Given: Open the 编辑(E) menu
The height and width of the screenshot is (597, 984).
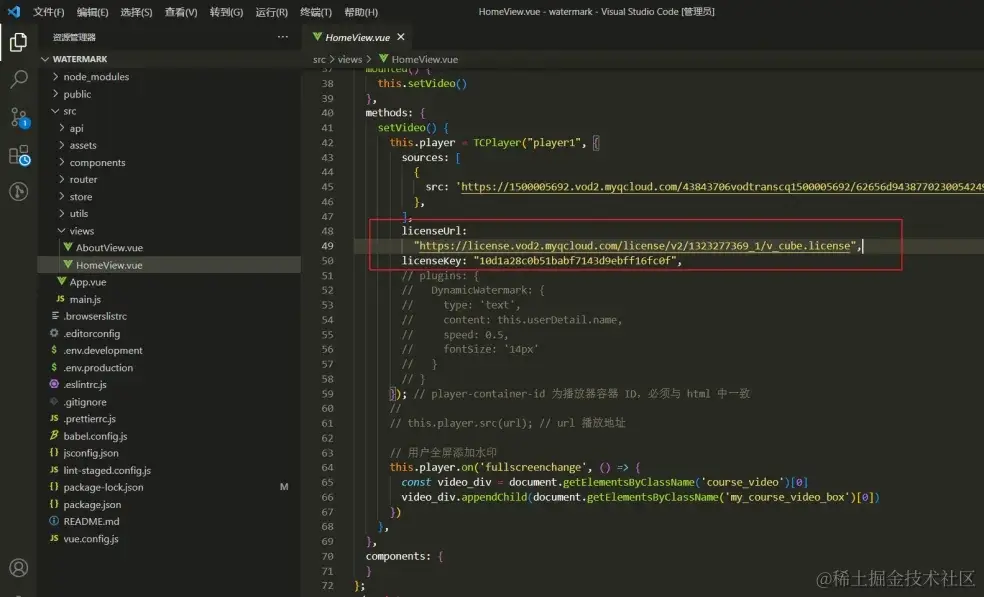Looking at the screenshot, I should pyautogui.click(x=92, y=12).
